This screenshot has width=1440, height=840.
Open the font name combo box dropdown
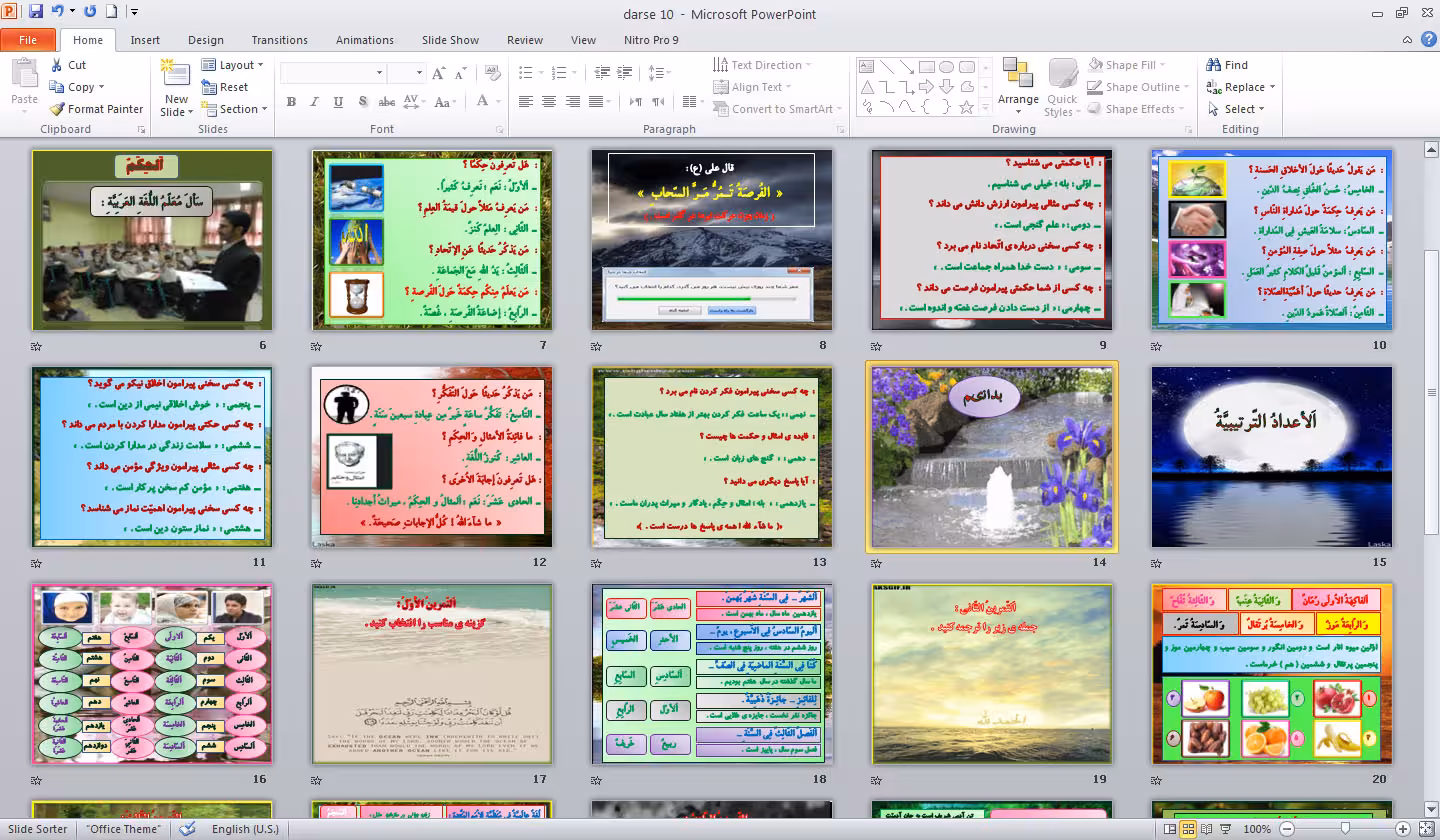coord(379,73)
